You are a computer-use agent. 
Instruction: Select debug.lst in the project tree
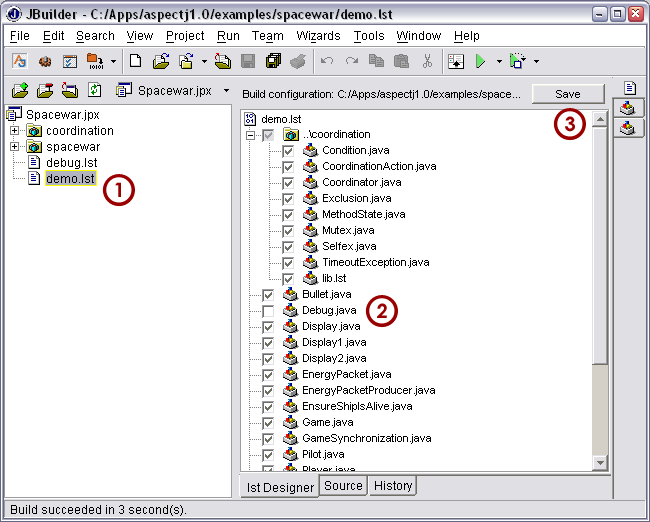[x=71, y=163]
